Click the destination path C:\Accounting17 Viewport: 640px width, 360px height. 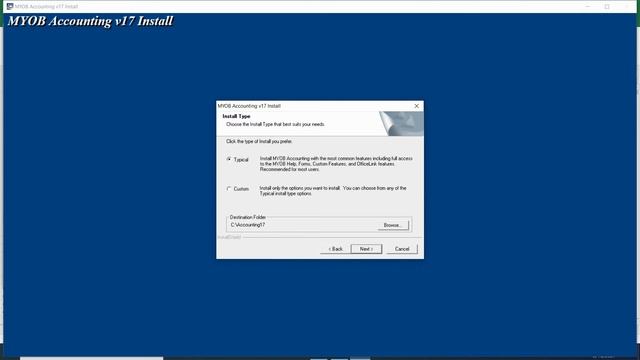pyautogui.click(x=248, y=225)
